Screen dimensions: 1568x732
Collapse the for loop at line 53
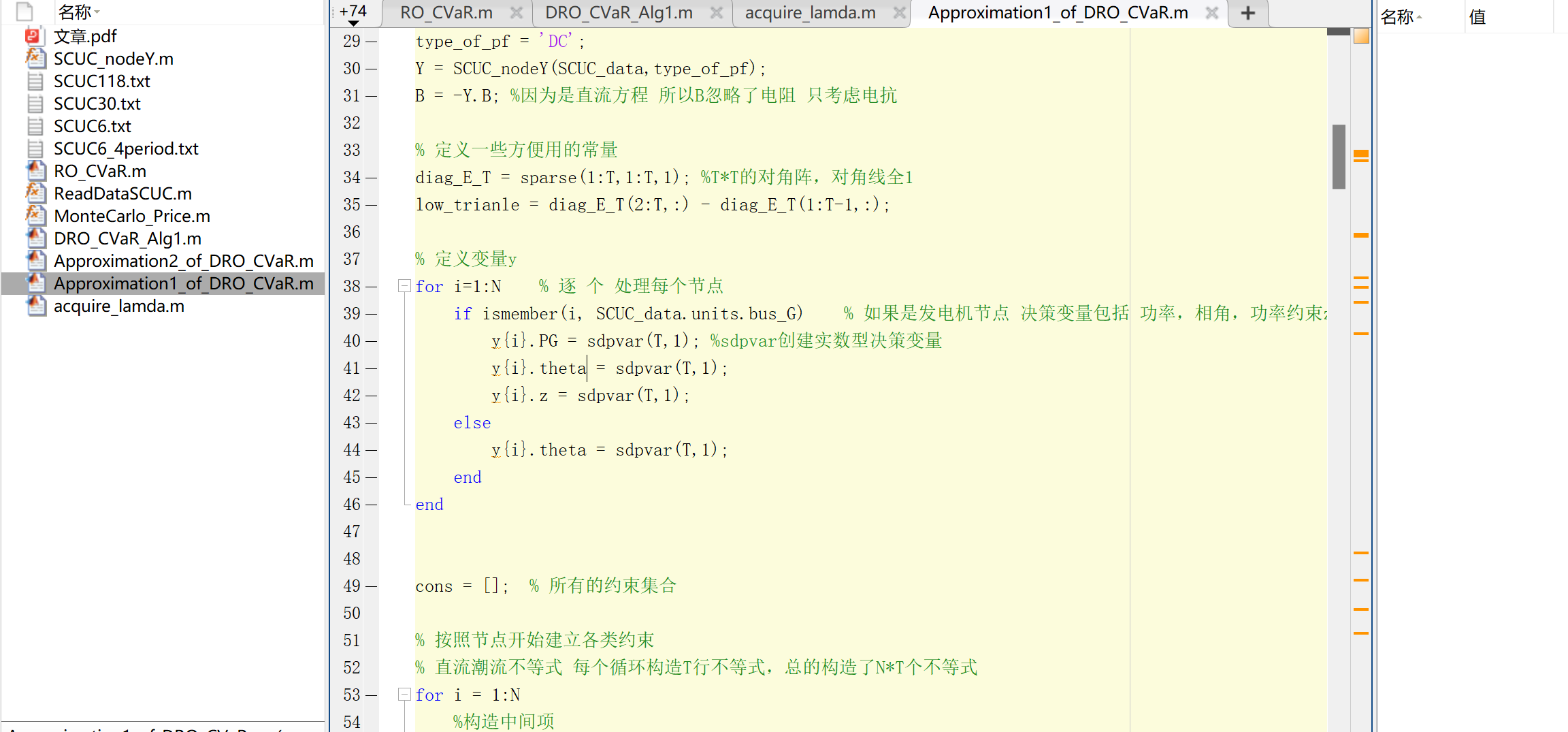pyautogui.click(x=404, y=695)
